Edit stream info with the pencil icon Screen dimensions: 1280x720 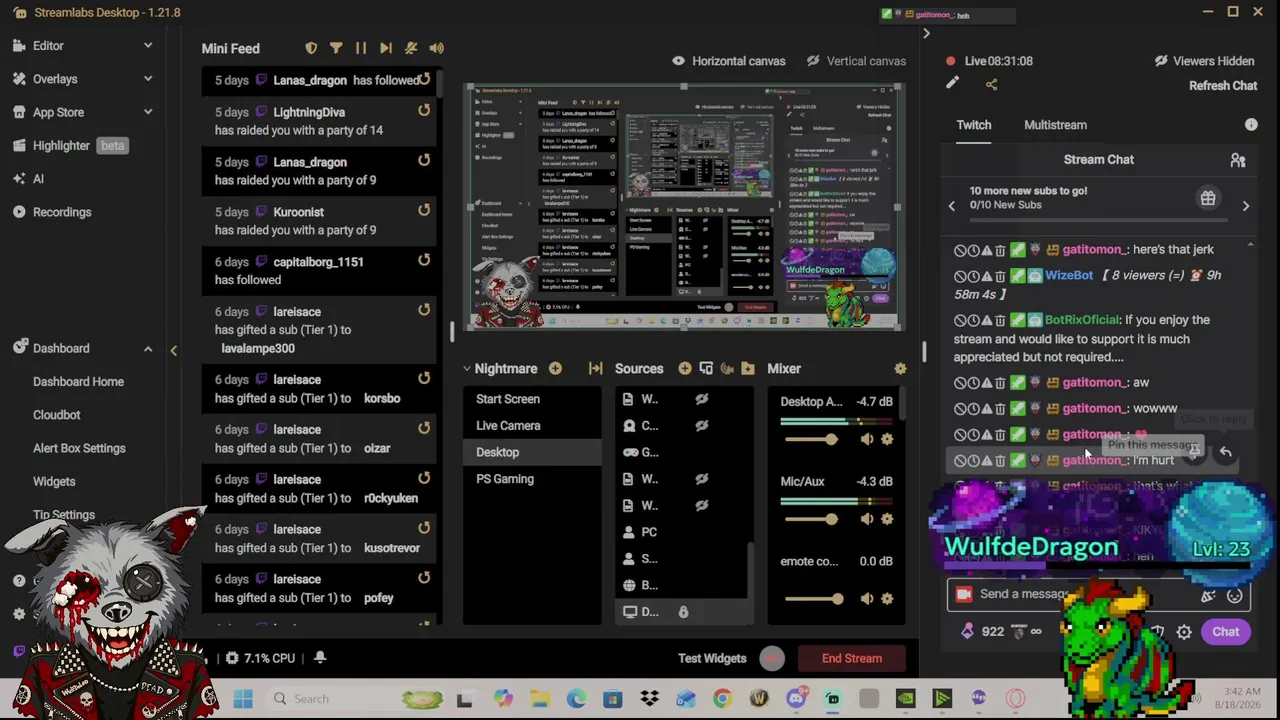point(953,85)
